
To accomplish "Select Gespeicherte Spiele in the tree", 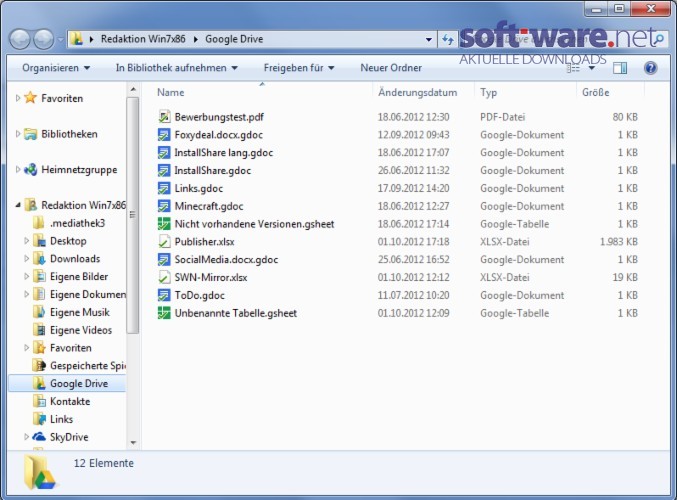I will pyautogui.click(x=88, y=365).
